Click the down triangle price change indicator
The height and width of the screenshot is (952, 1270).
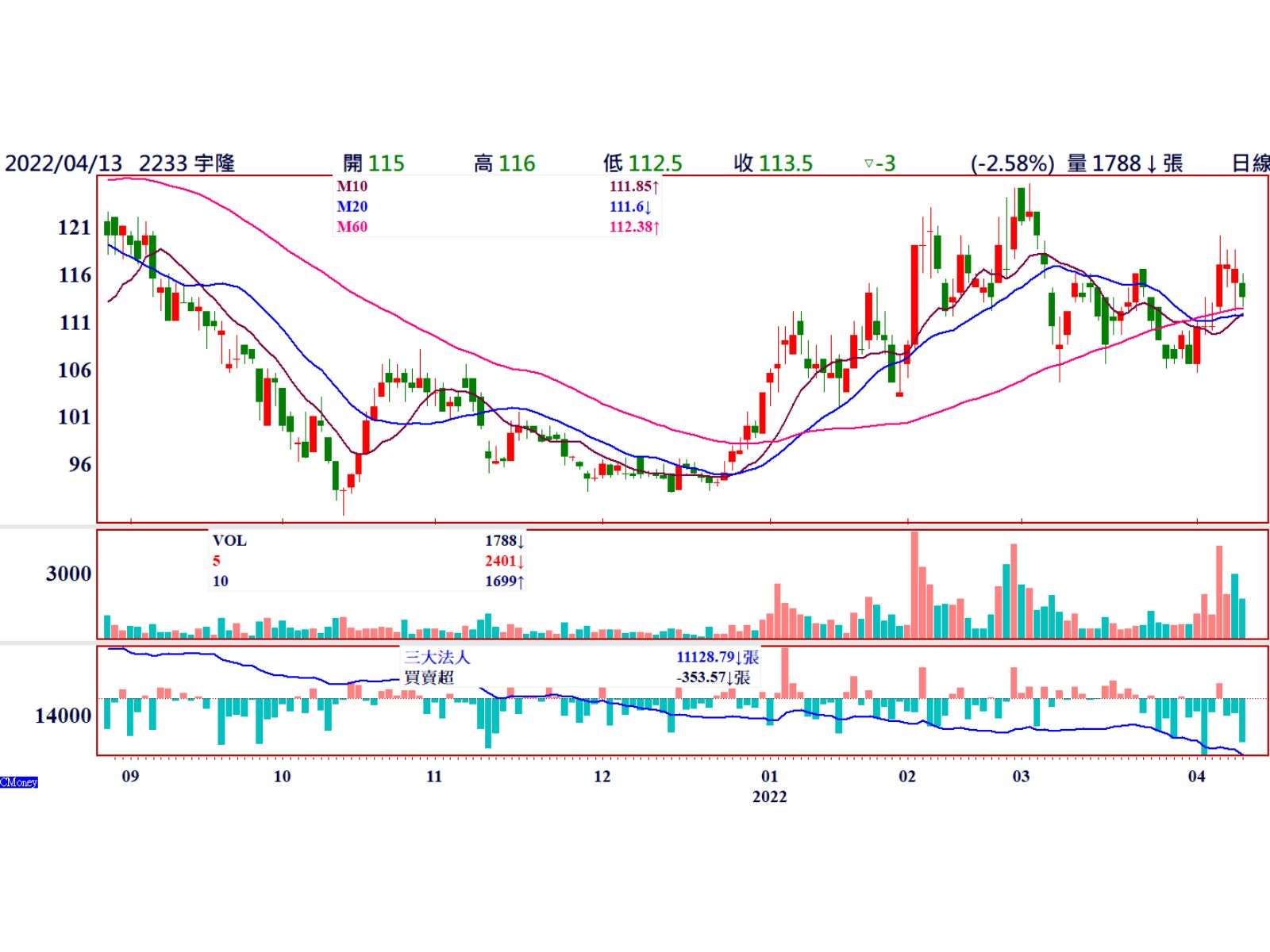[x=868, y=164]
